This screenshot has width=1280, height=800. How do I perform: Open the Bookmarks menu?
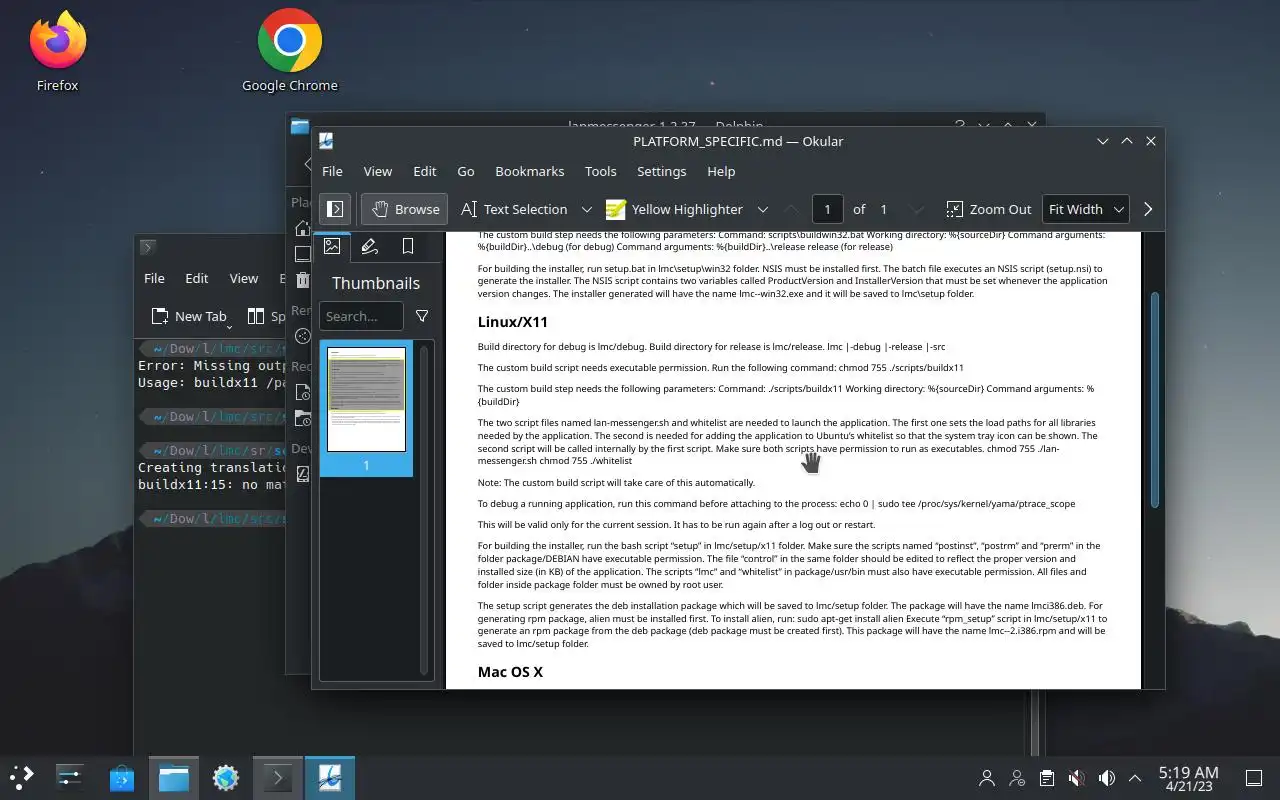point(530,171)
